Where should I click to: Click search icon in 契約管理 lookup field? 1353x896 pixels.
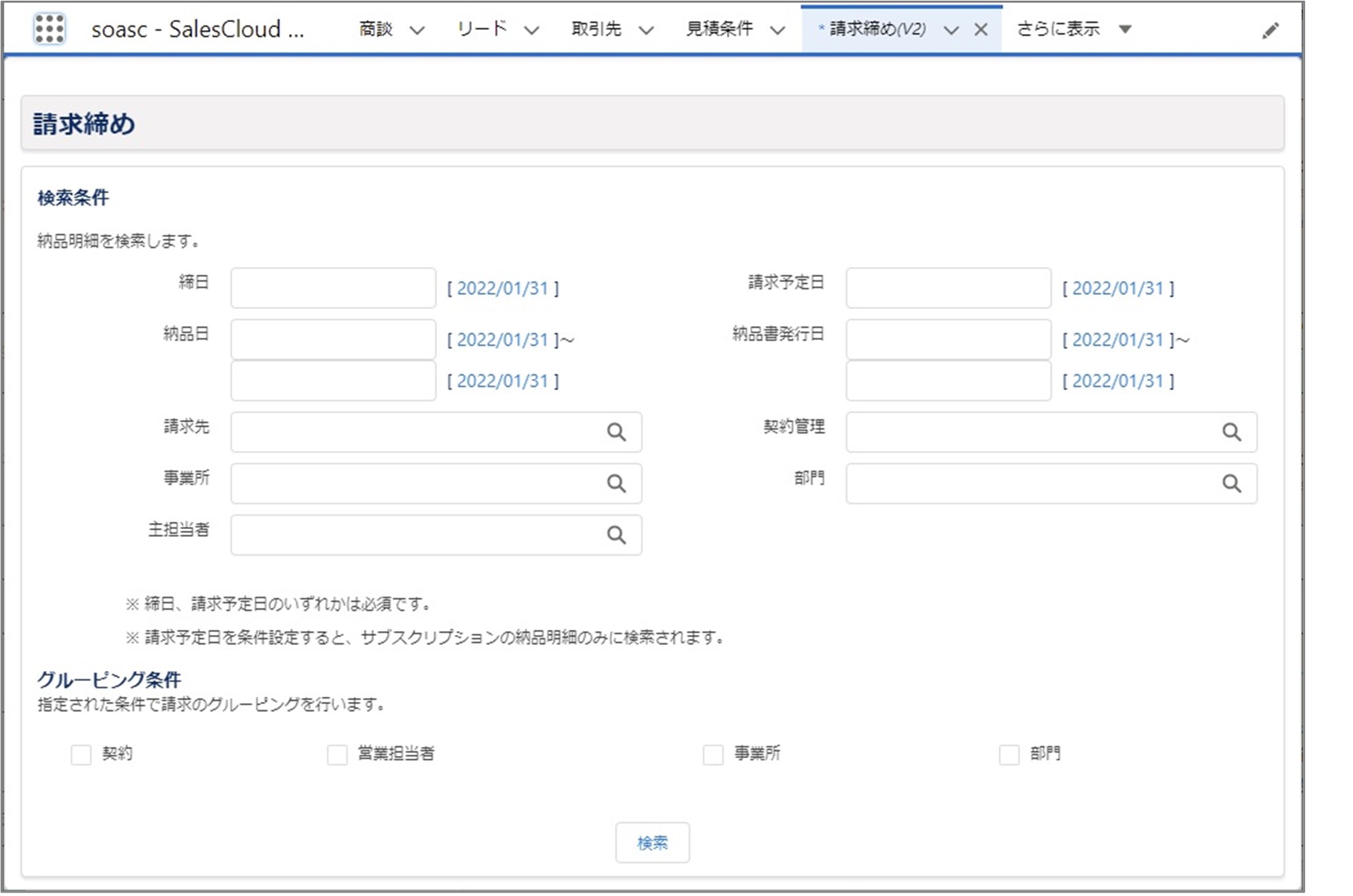pos(1232,432)
